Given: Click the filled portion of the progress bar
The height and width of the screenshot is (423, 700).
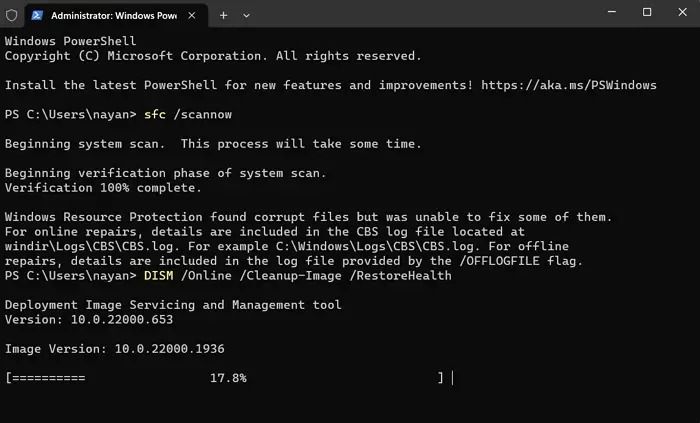Looking at the screenshot, I should click(x=48, y=378).
